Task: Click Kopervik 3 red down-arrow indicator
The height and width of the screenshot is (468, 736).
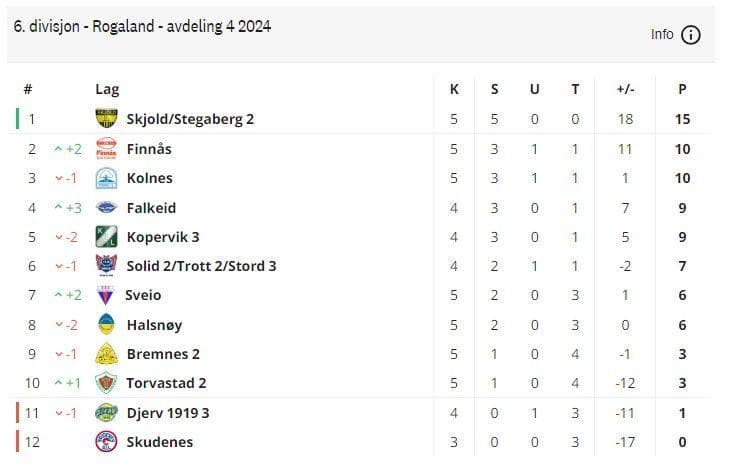Action: point(58,237)
